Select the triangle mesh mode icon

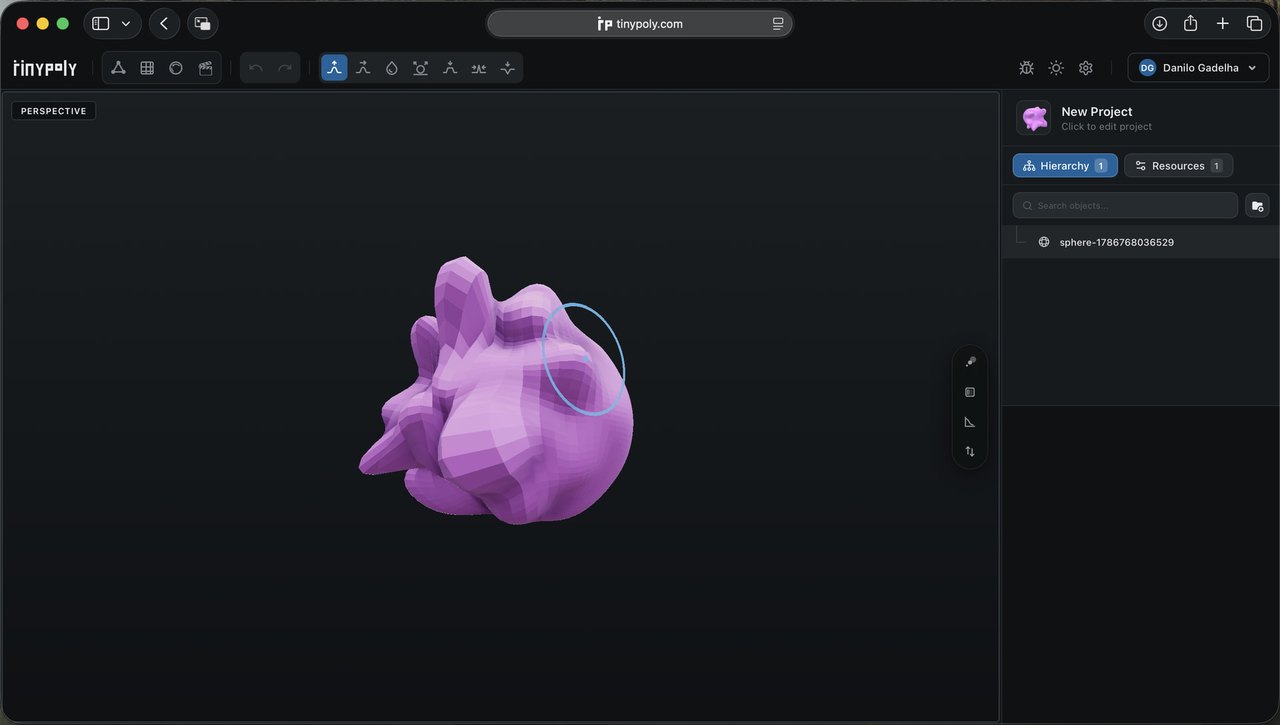click(118, 68)
